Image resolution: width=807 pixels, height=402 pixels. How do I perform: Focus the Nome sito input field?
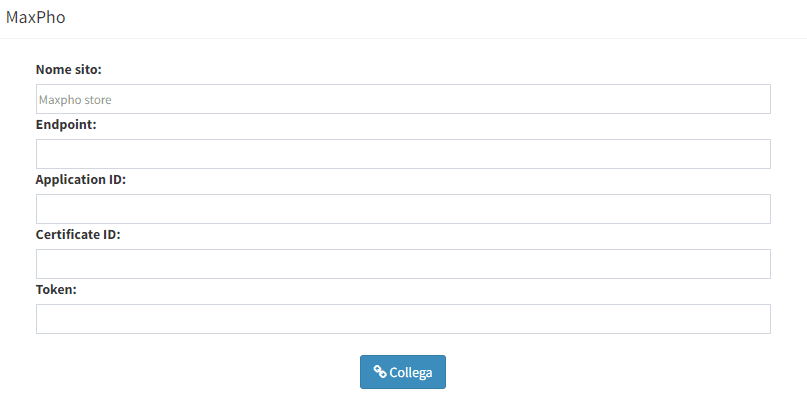pyautogui.click(x=403, y=99)
